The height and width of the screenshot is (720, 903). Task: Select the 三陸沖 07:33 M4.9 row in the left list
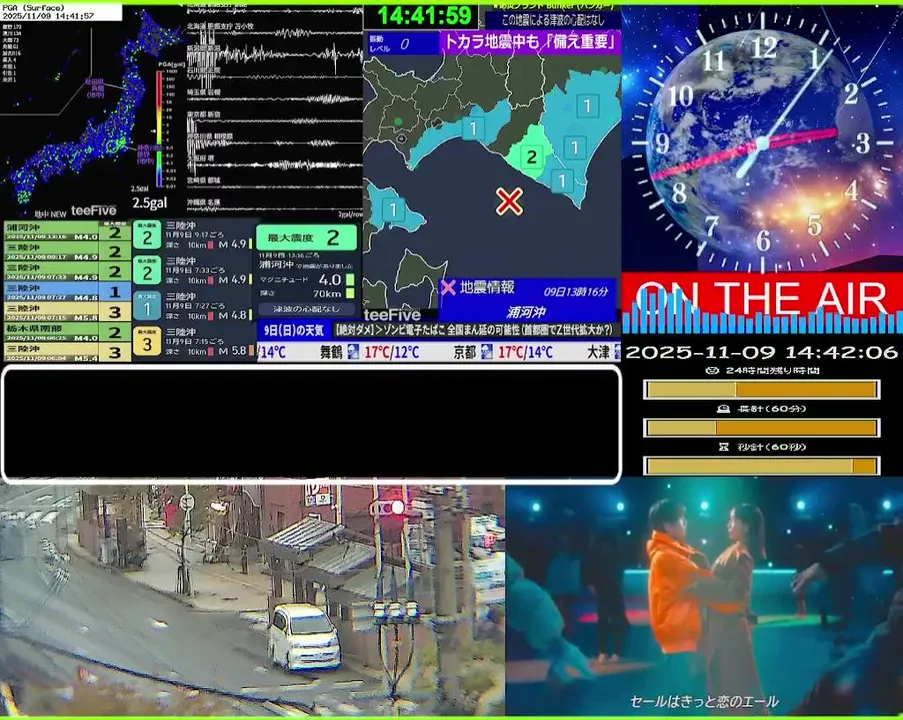click(67, 271)
